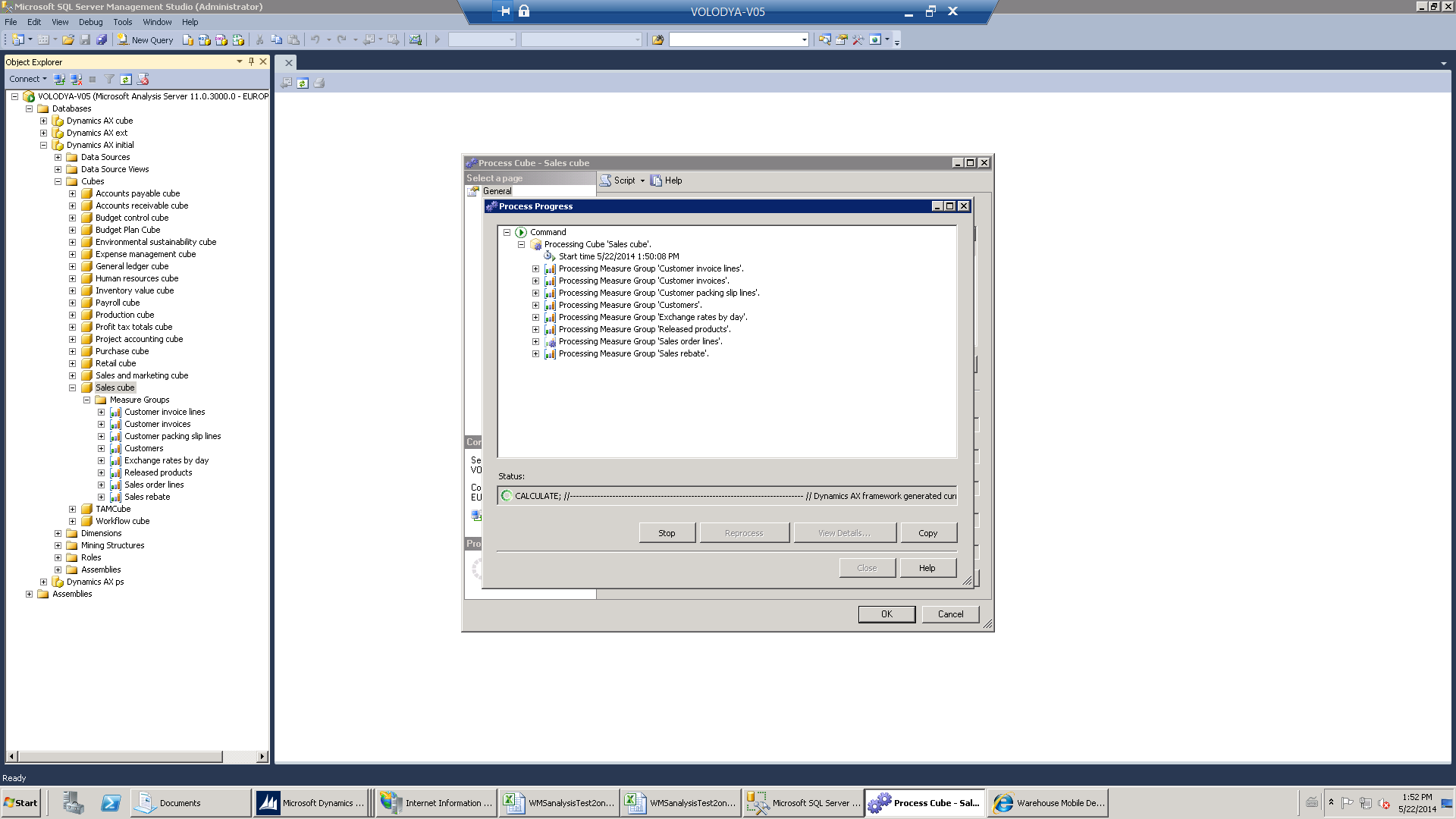Pin the Object Explorer panel
The width and height of the screenshot is (1456, 819).
[251, 61]
